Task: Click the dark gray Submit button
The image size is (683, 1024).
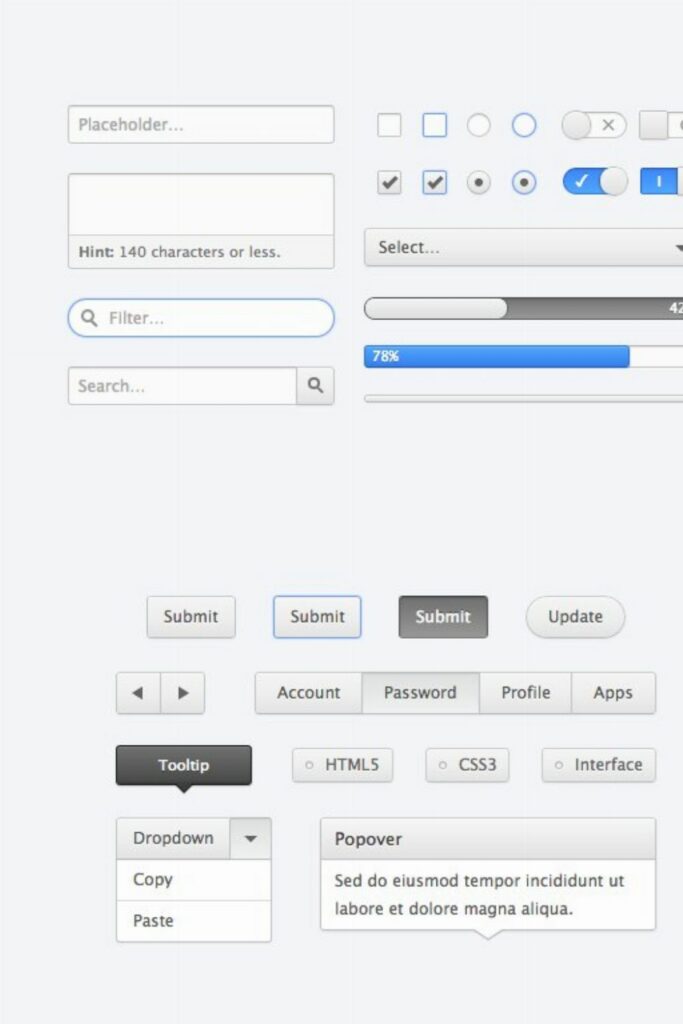Action: click(x=443, y=616)
